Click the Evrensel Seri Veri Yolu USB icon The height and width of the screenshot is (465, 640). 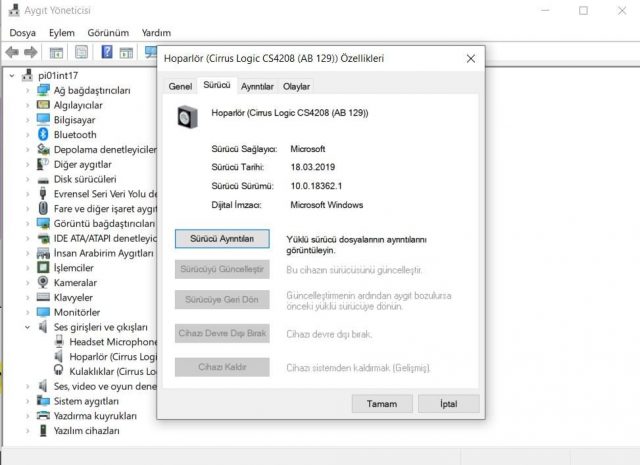[x=43, y=194]
